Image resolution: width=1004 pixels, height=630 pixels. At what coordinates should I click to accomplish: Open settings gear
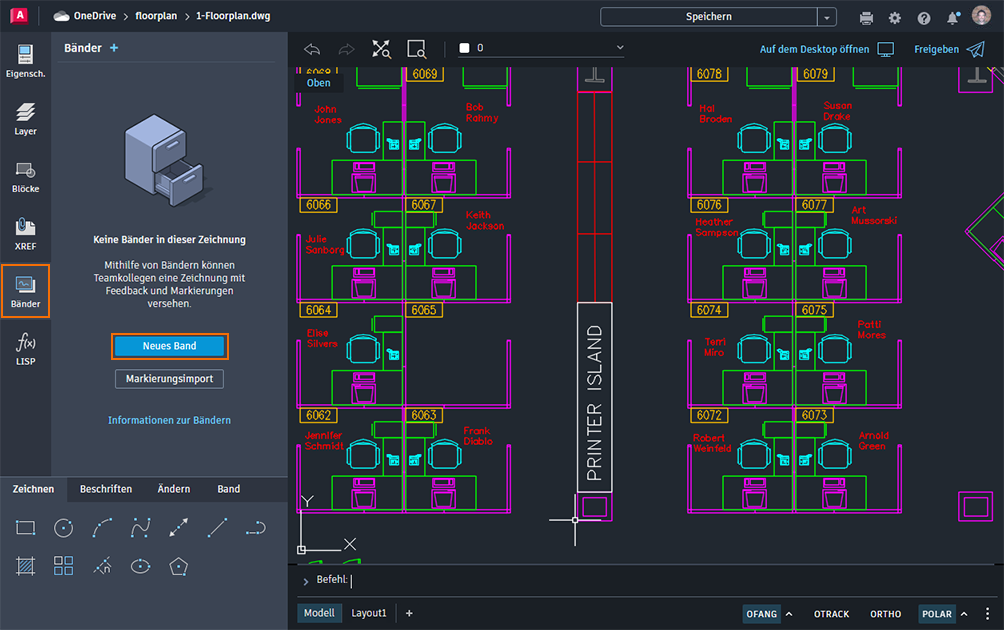tap(895, 18)
